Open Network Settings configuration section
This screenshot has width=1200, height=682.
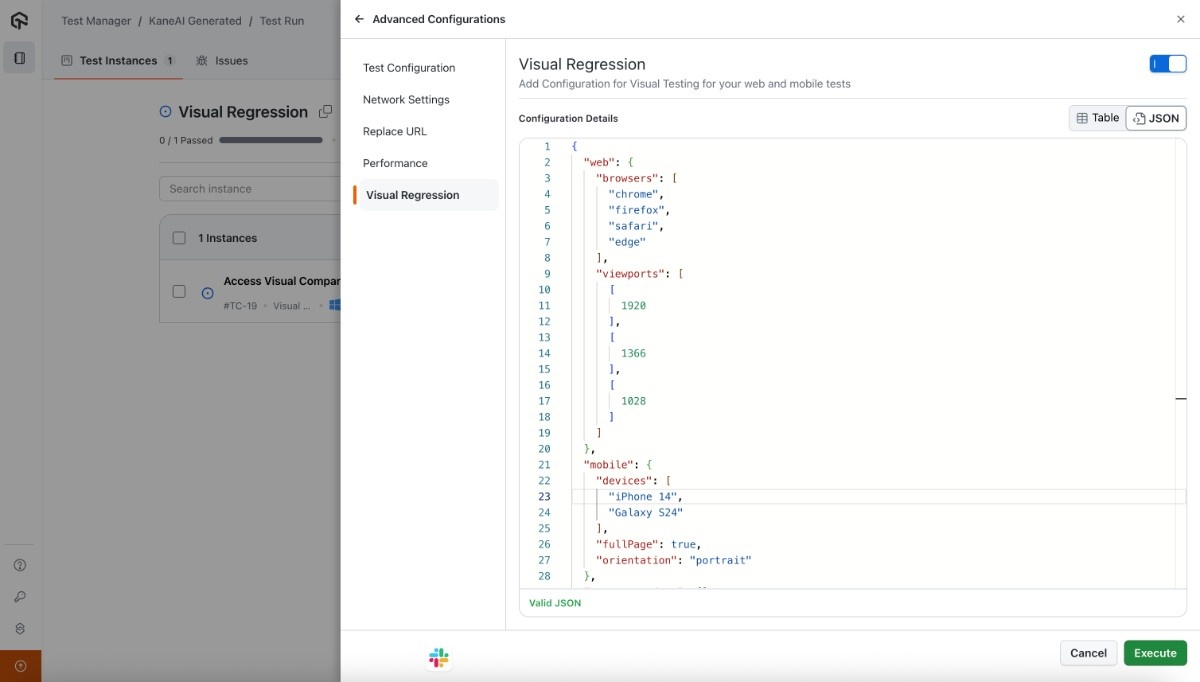pyautogui.click(x=405, y=99)
